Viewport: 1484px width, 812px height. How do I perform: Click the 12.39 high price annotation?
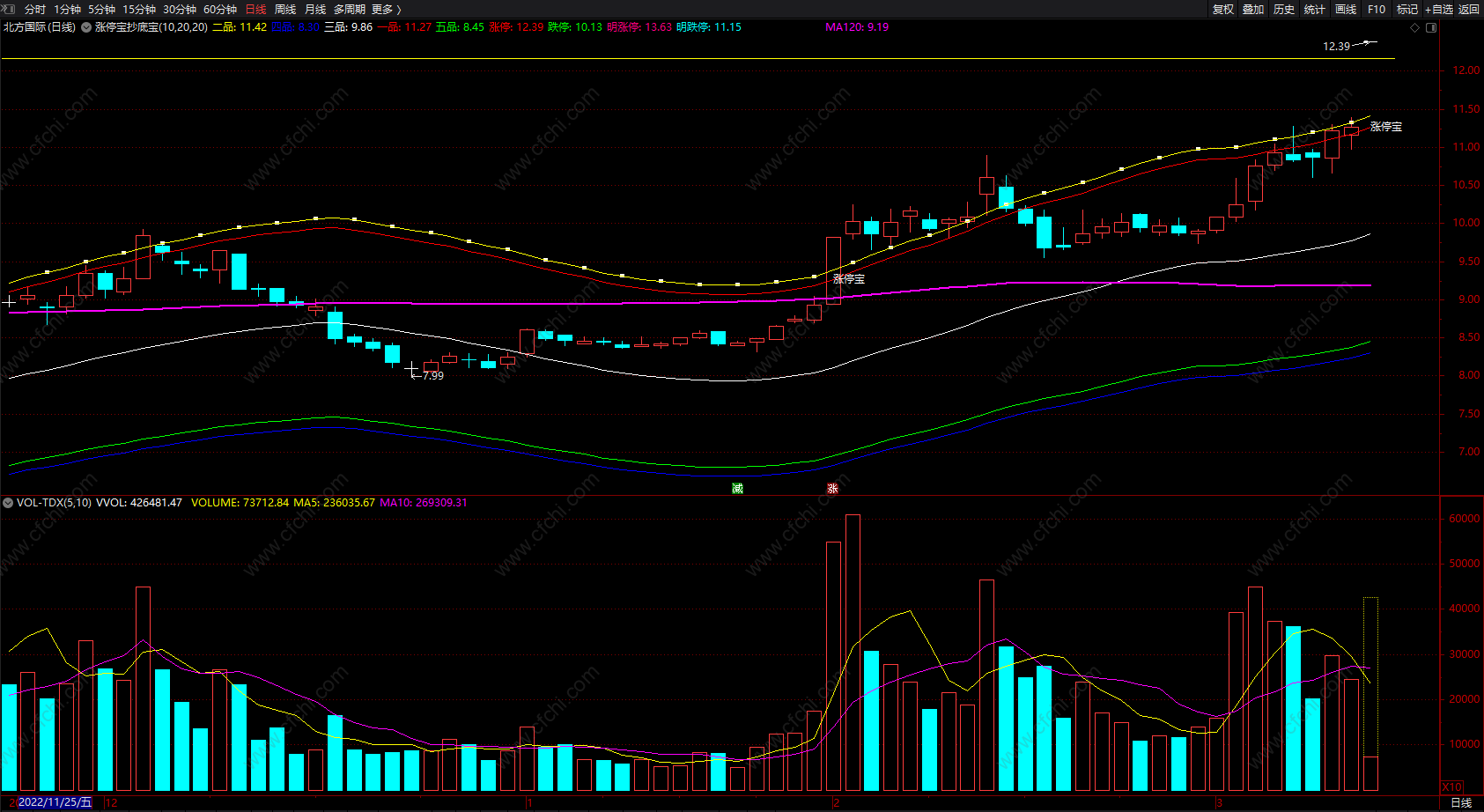click(1336, 46)
